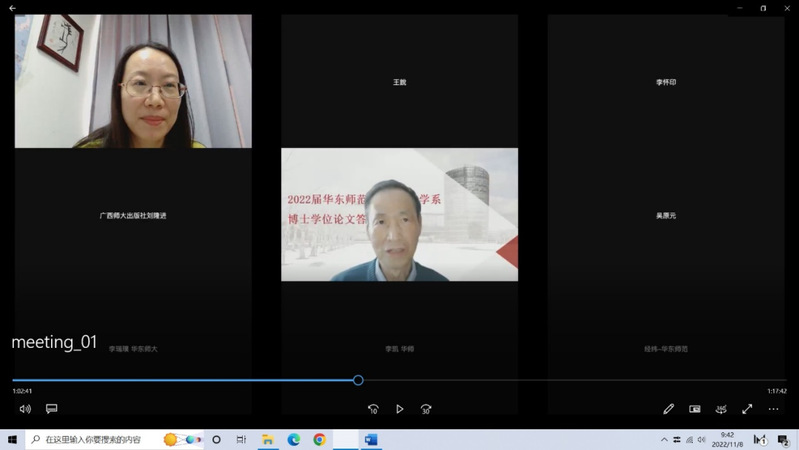
Task: Skip back 10 seconds
Action: (373, 409)
